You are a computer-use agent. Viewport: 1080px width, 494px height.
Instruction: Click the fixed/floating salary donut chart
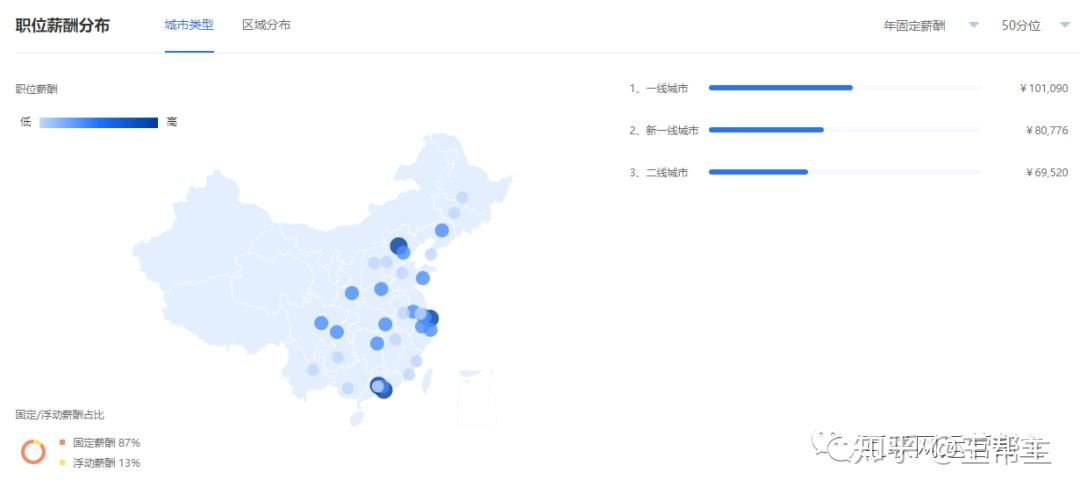pyautogui.click(x=33, y=452)
